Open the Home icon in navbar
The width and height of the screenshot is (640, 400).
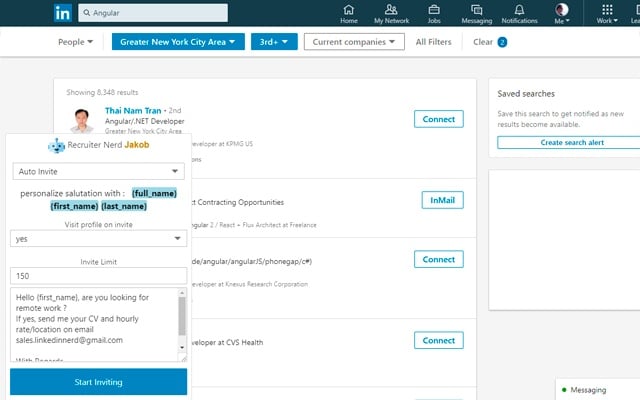[349, 9]
